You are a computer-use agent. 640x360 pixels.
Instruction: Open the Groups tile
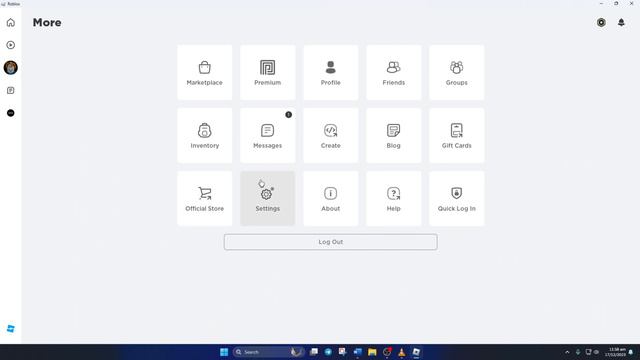point(457,73)
